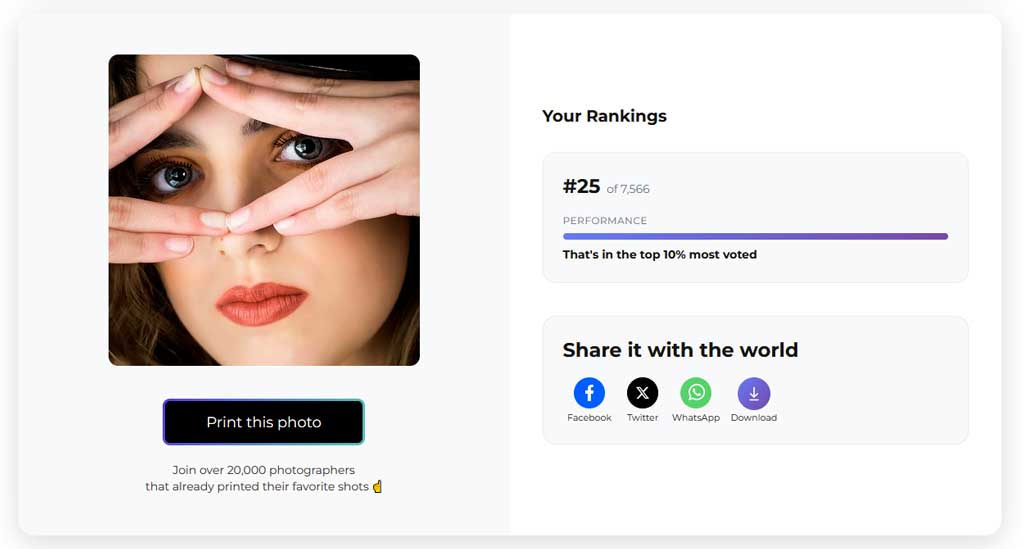Share via the X Twitter icon
Image resolution: width=1024 pixels, height=549 pixels.
coord(642,393)
